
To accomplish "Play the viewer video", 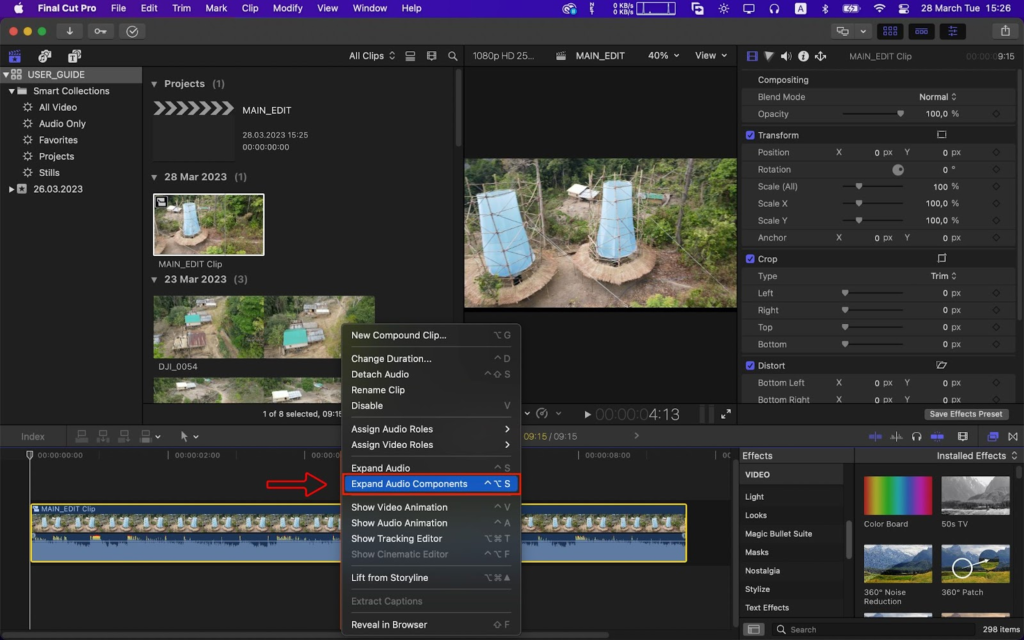I will point(587,414).
